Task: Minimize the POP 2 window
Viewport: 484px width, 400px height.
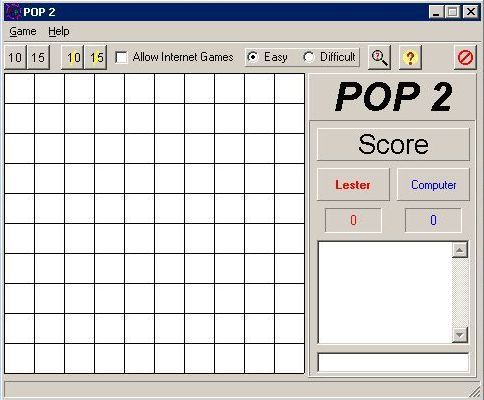Action: (436, 12)
